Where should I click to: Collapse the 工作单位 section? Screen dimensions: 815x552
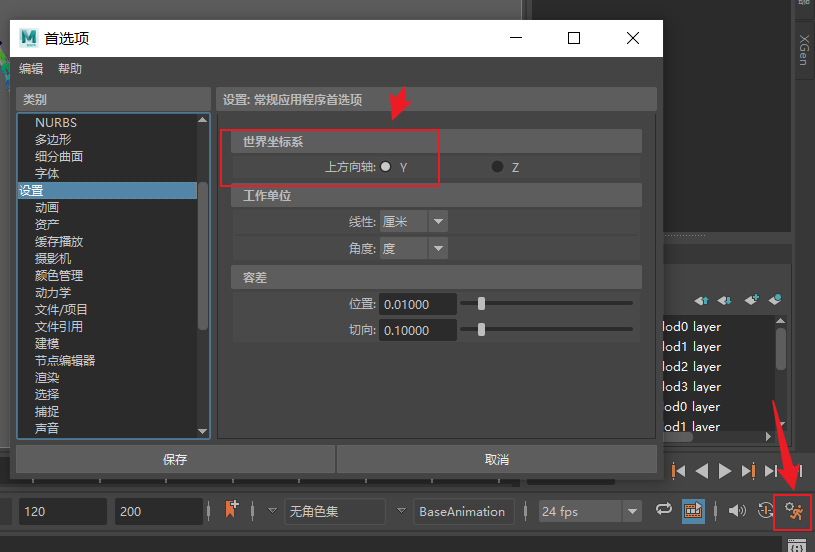click(x=436, y=195)
